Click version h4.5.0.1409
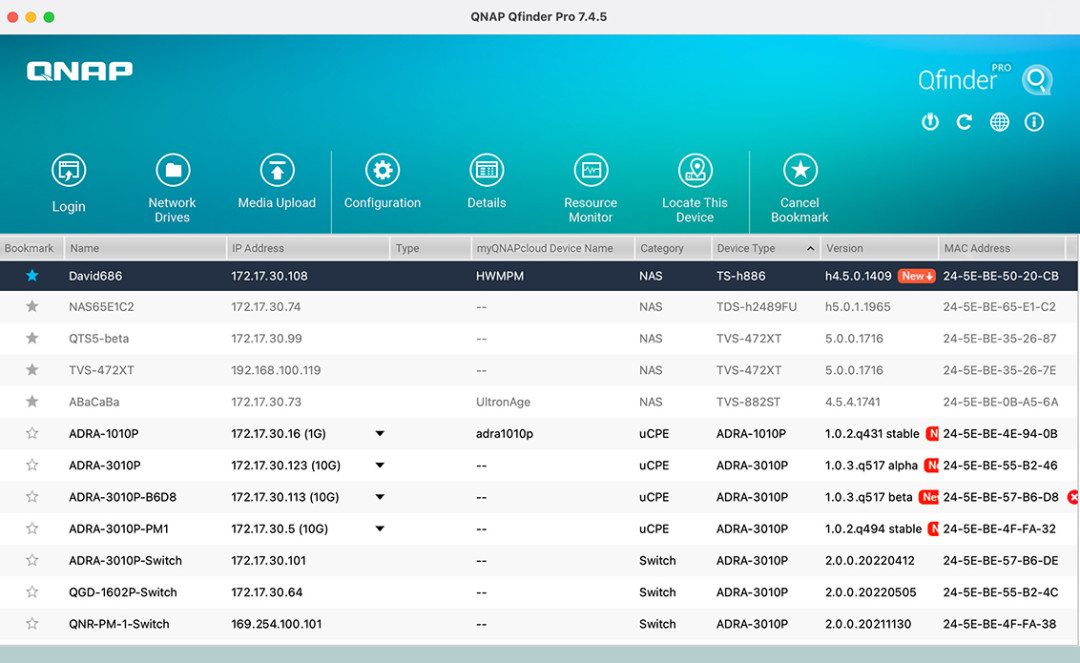 click(x=858, y=276)
